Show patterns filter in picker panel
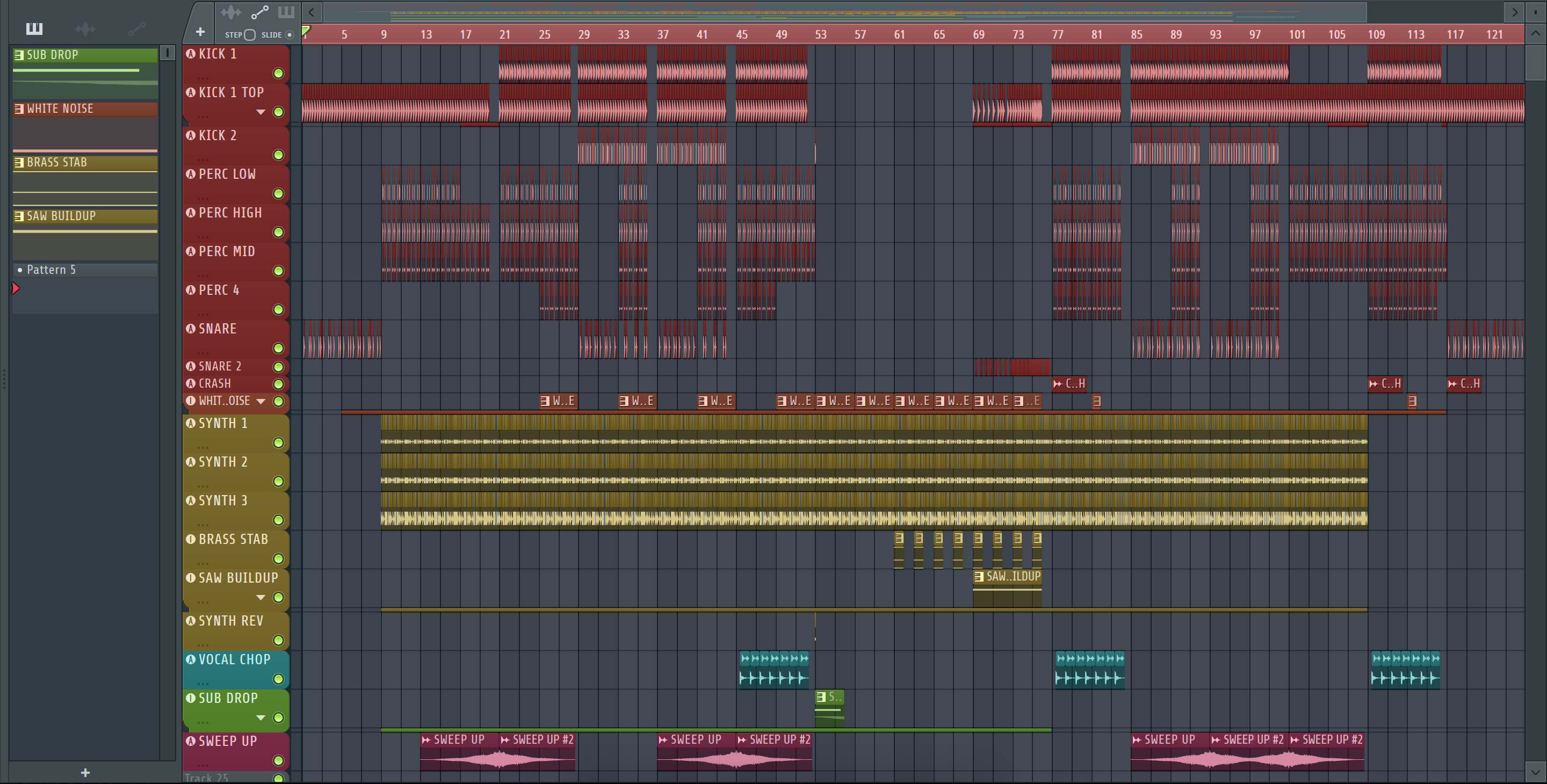This screenshot has width=1547, height=784. [34, 28]
